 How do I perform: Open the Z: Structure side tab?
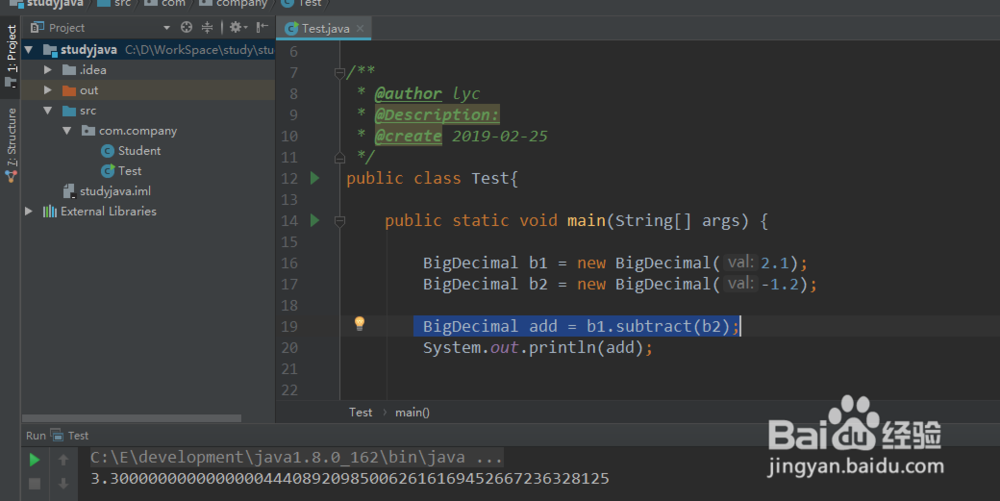click(11, 145)
